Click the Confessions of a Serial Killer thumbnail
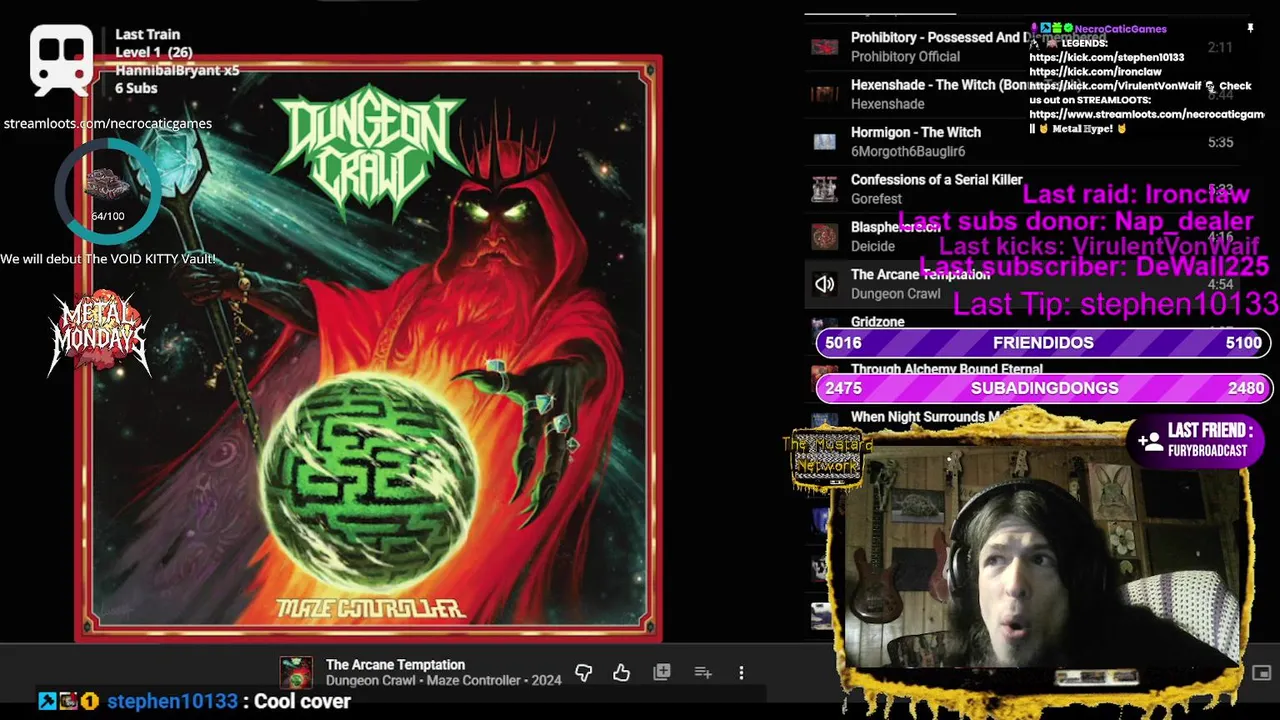1280x720 pixels. tap(824, 189)
